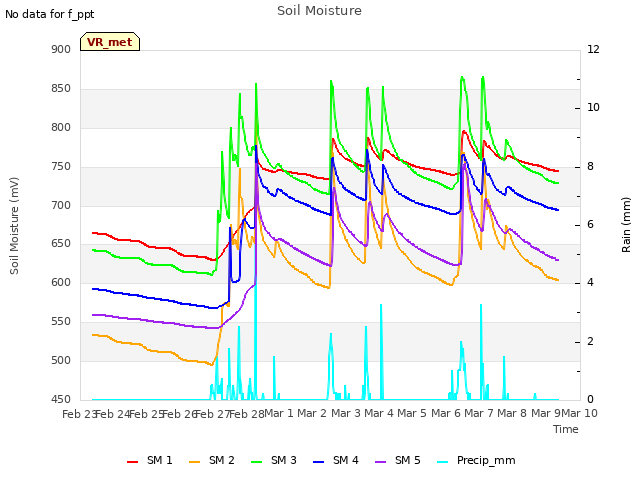Click the 10 right y-axis tick label
Viewport: 640px width, 480px height.
pyautogui.click(x=593, y=108)
